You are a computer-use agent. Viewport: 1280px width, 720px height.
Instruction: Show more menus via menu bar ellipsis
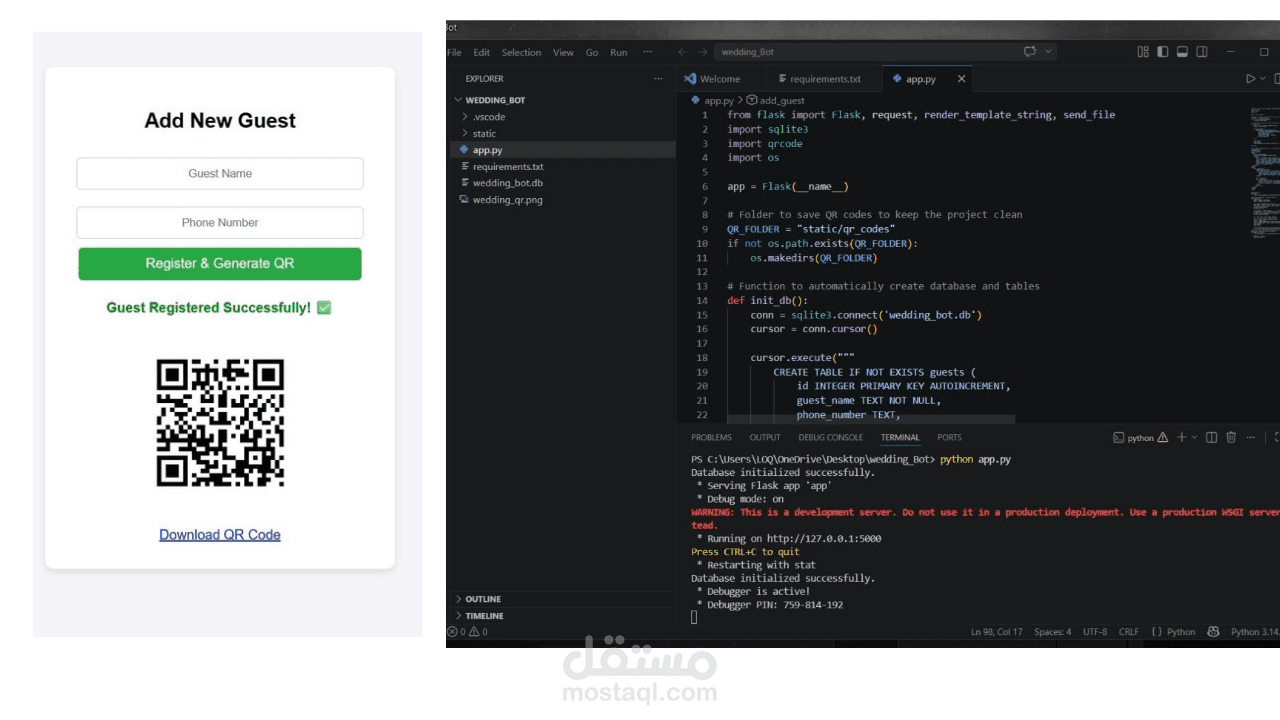(647, 52)
